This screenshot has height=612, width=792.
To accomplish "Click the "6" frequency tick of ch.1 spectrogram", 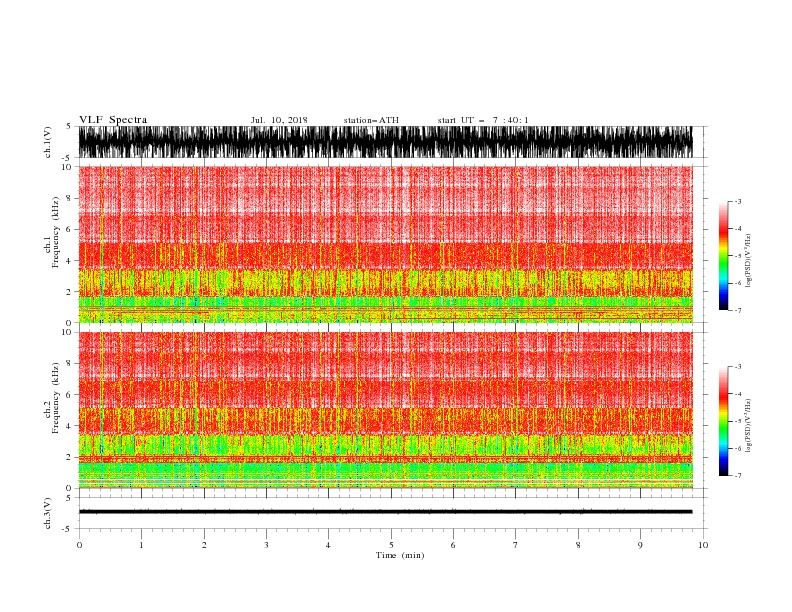I will 69,229.
